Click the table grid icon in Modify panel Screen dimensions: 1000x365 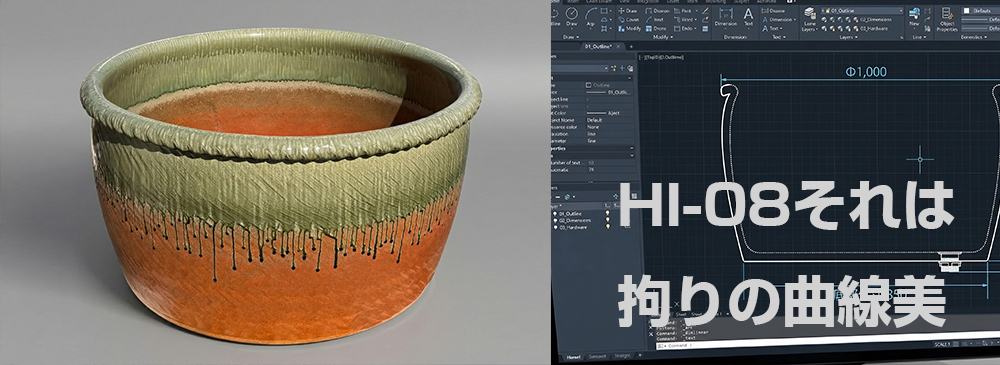pos(705,29)
